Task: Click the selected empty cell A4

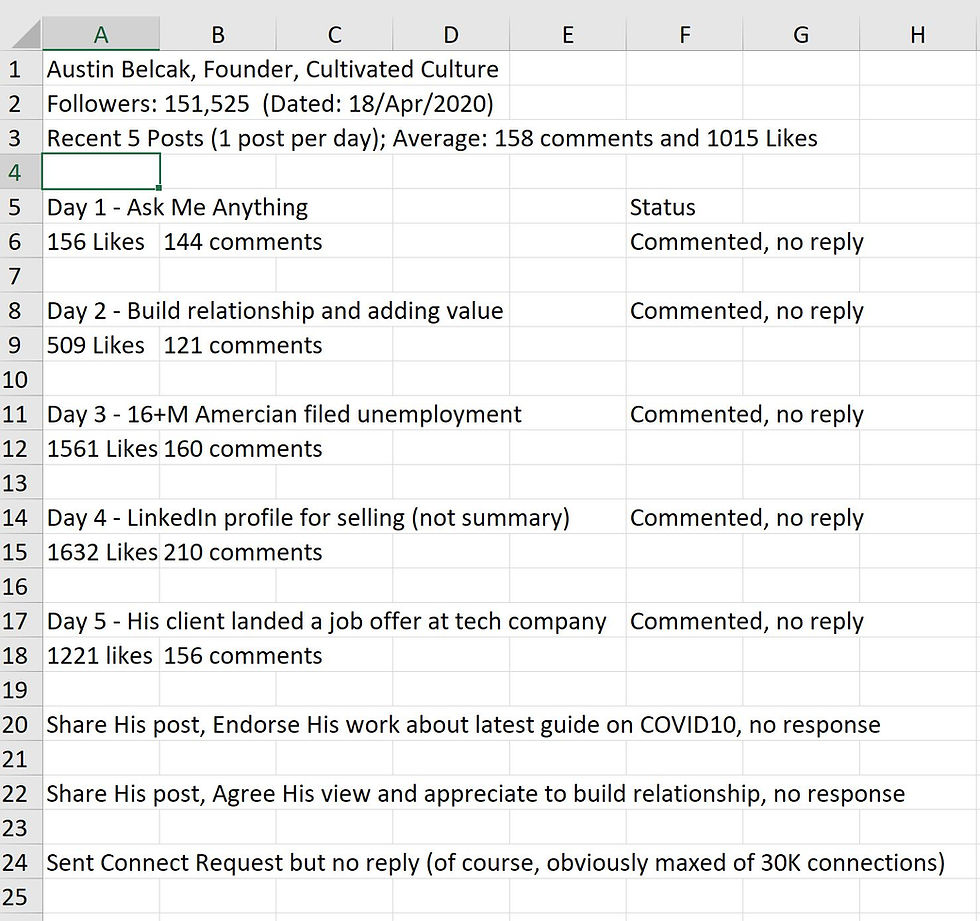Action: (101, 172)
